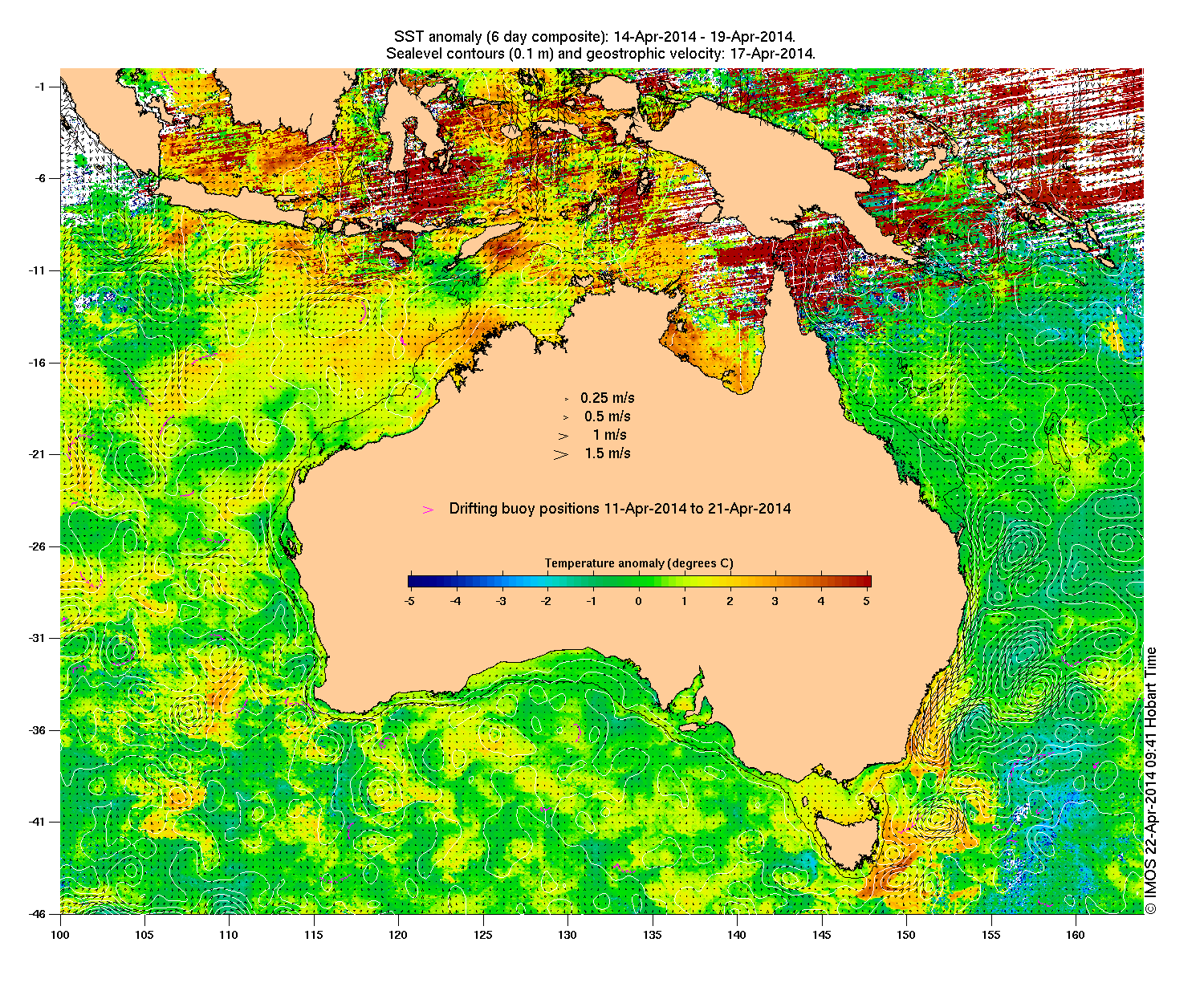The width and height of the screenshot is (1204, 983).
Task: Click longitude tick label 105
Action: click(144, 935)
